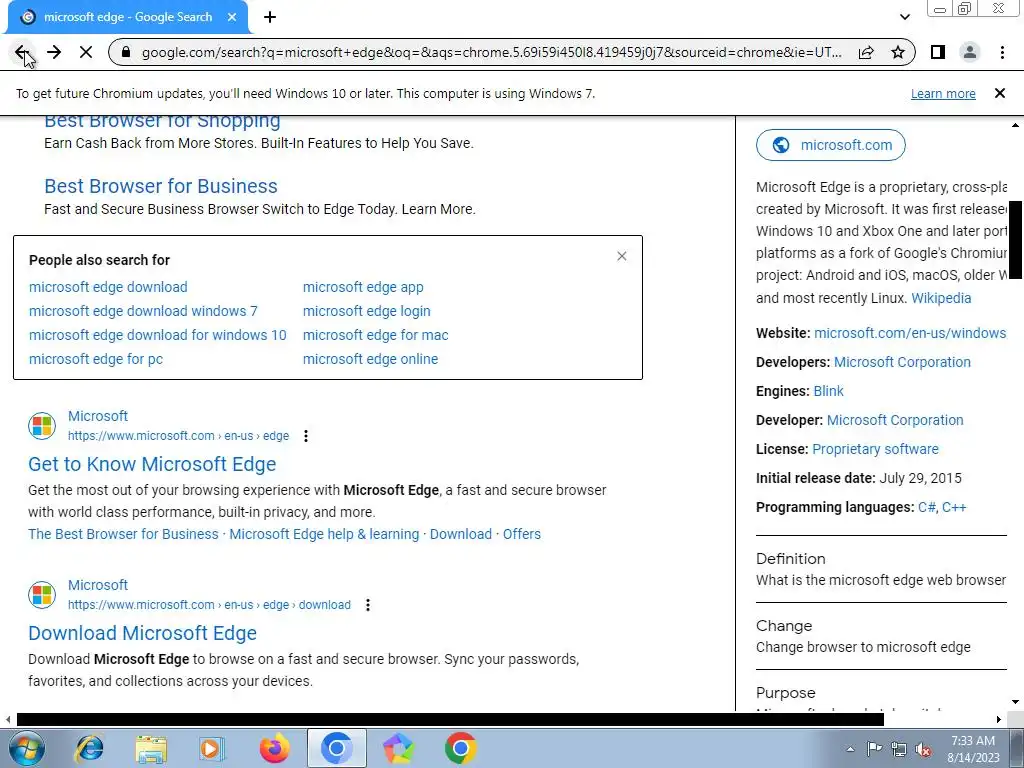Select the microsoft edge Google Search tab
Screen dimensions: 1024x768
click(x=127, y=17)
